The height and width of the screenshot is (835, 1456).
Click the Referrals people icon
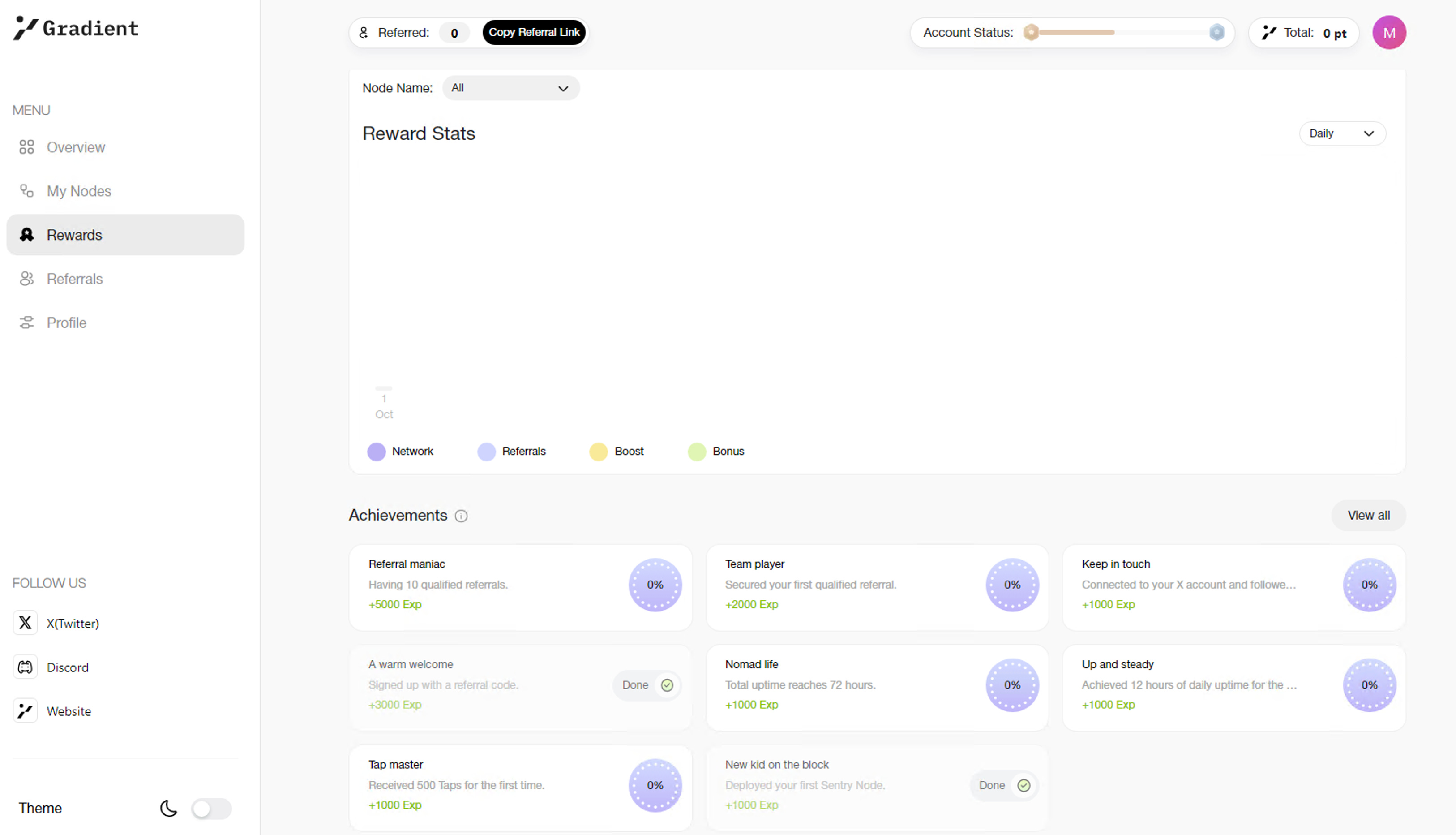(26, 279)
